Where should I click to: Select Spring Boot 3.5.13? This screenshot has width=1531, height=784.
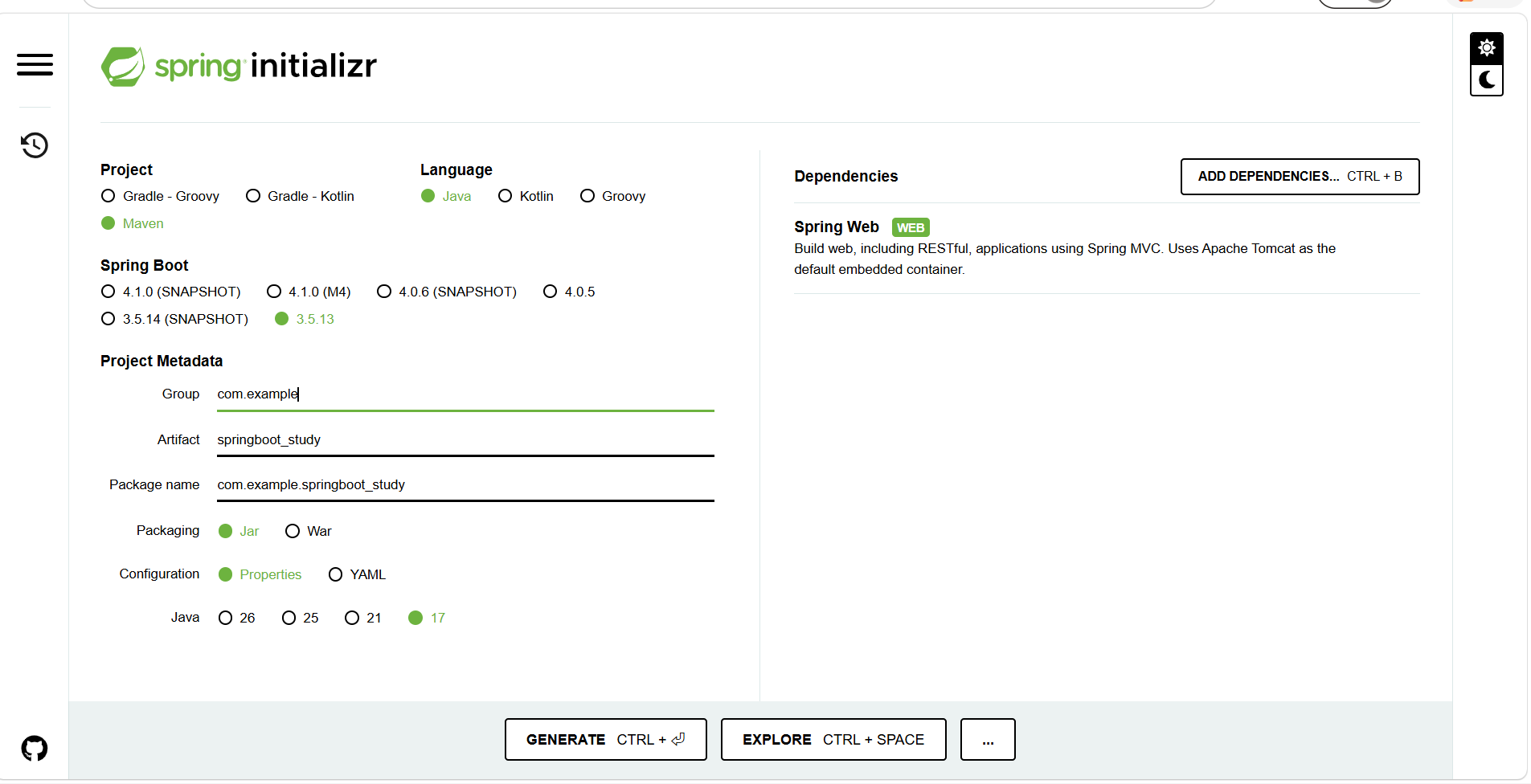[305, 319]
